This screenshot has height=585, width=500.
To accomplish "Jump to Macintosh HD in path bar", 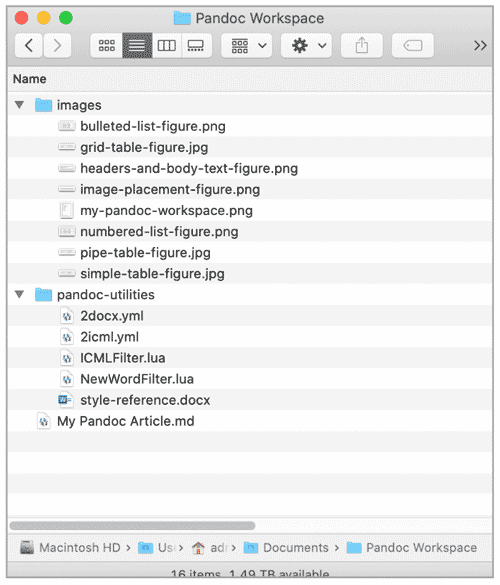I will click(70, 548).
